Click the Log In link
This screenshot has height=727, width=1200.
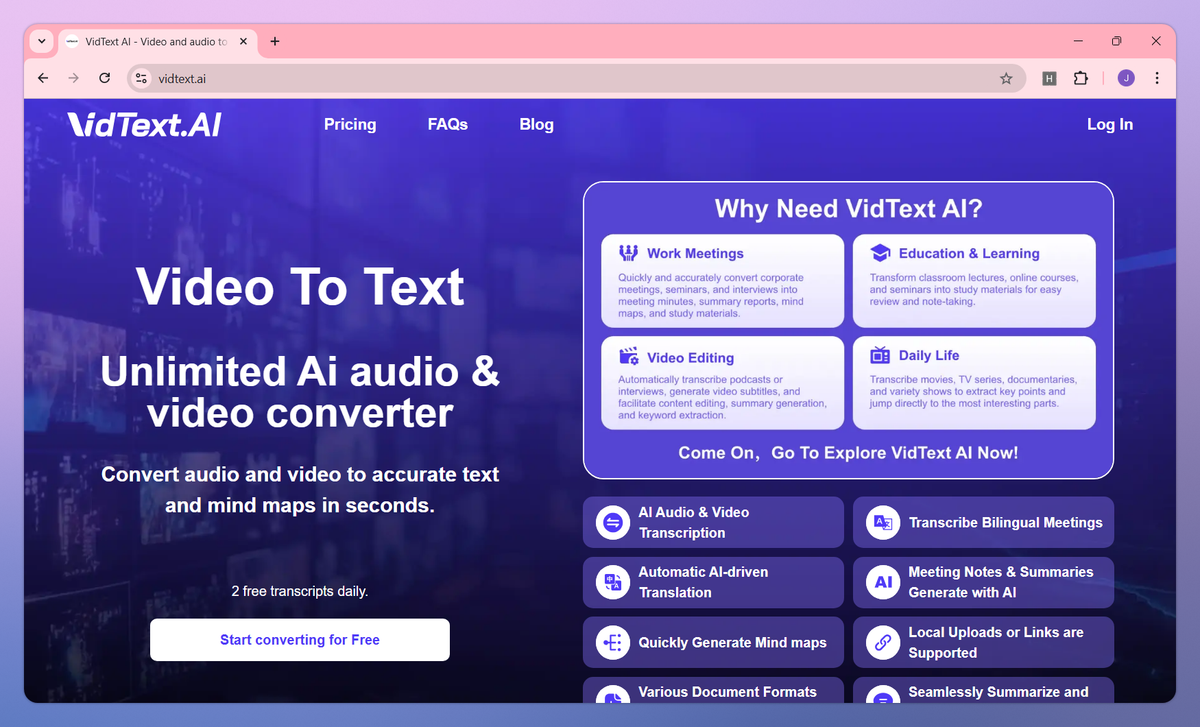[1110, 124]
